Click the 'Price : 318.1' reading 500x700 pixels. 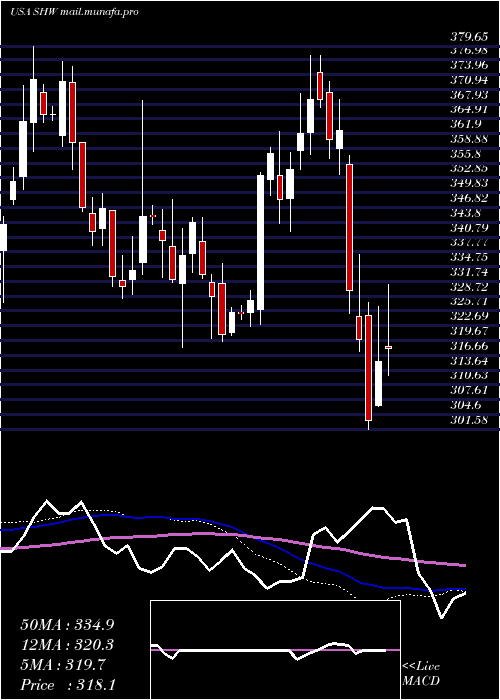[x=68, y=685]
